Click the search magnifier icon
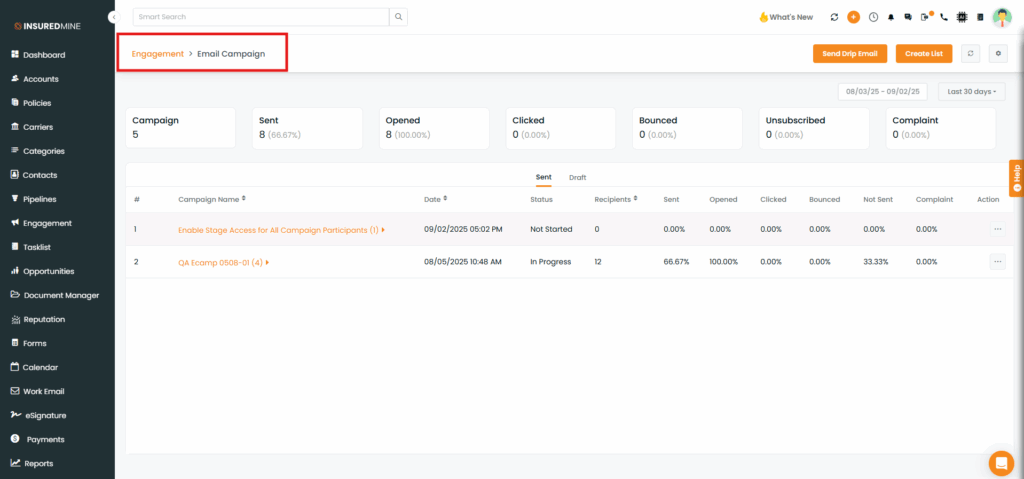The image size is (1024, 479). tap(399, 17)
